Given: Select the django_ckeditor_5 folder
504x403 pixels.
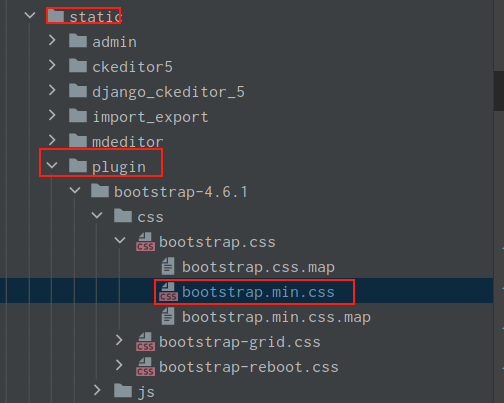Looking at the screenshot, I should point(157,92).
